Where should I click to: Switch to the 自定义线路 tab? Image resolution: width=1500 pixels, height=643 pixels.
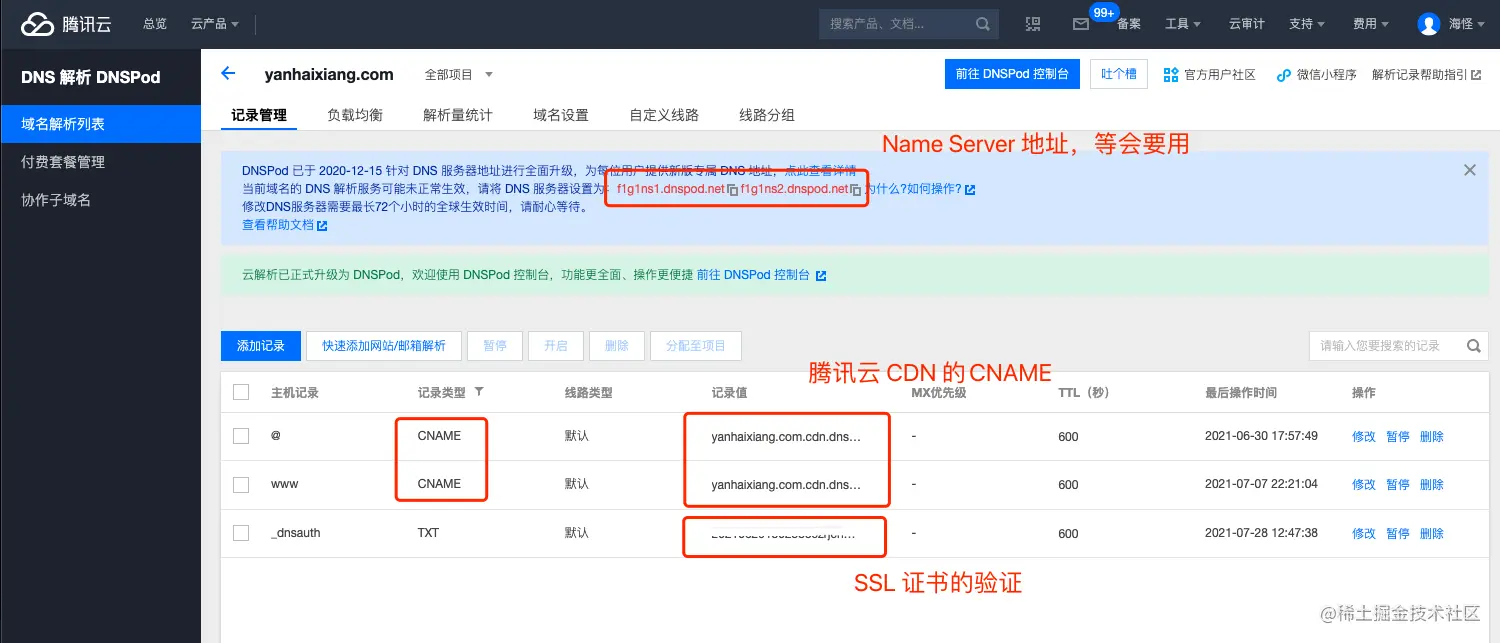coord(664,115)
